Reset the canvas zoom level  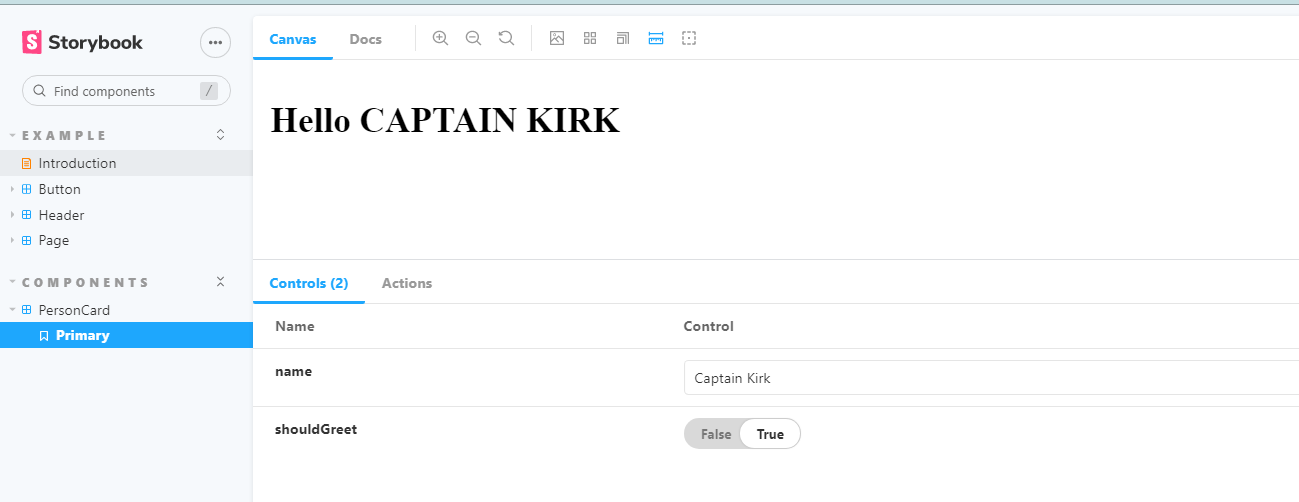(x=506, y=38)
